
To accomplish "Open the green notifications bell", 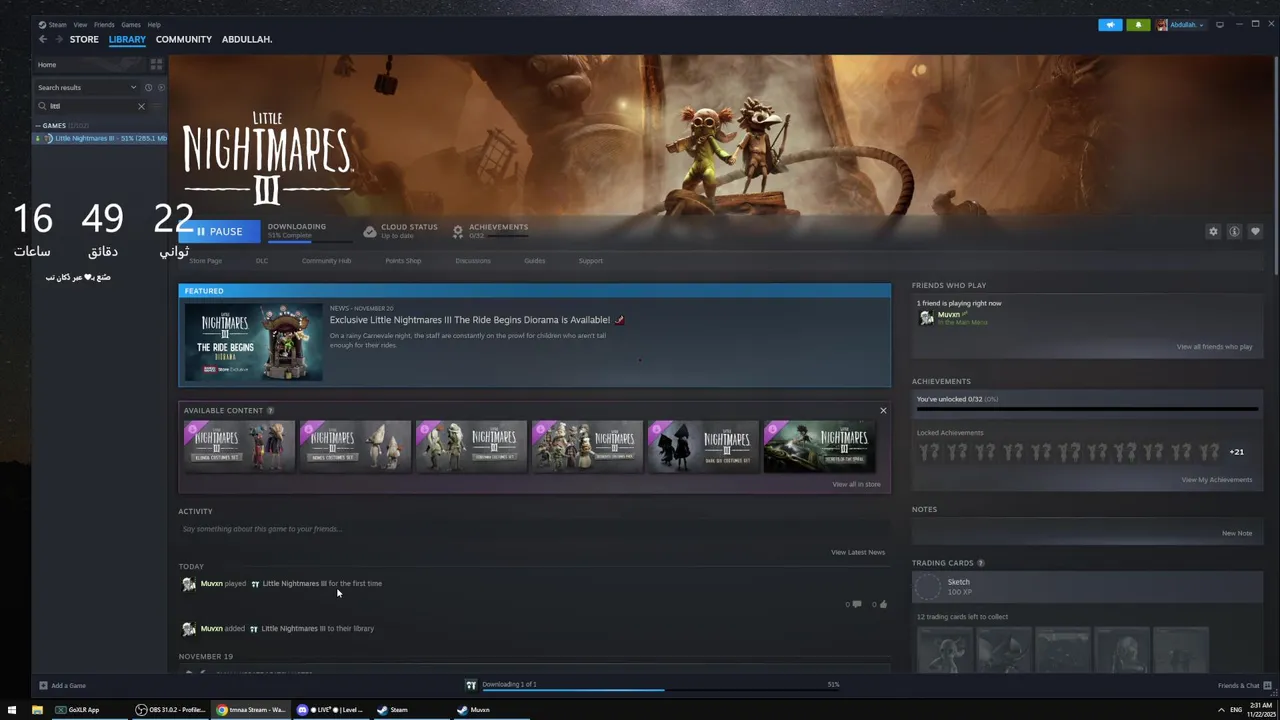I will (x=1138, y=24).
